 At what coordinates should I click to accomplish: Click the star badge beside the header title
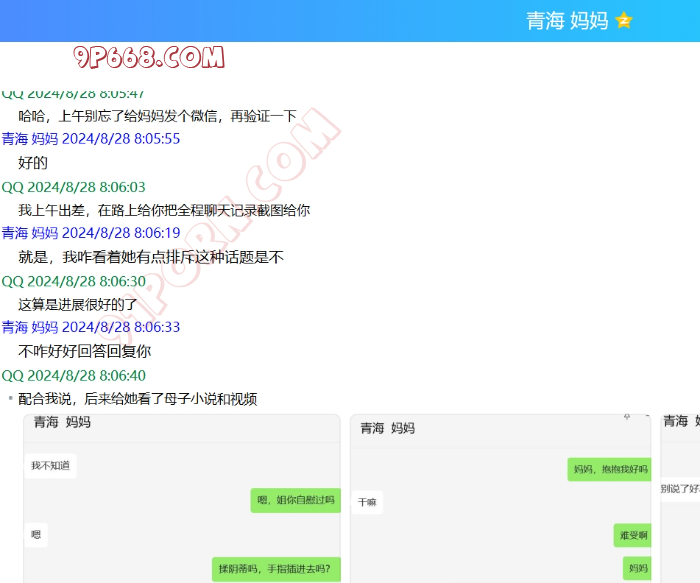[624, 20]
